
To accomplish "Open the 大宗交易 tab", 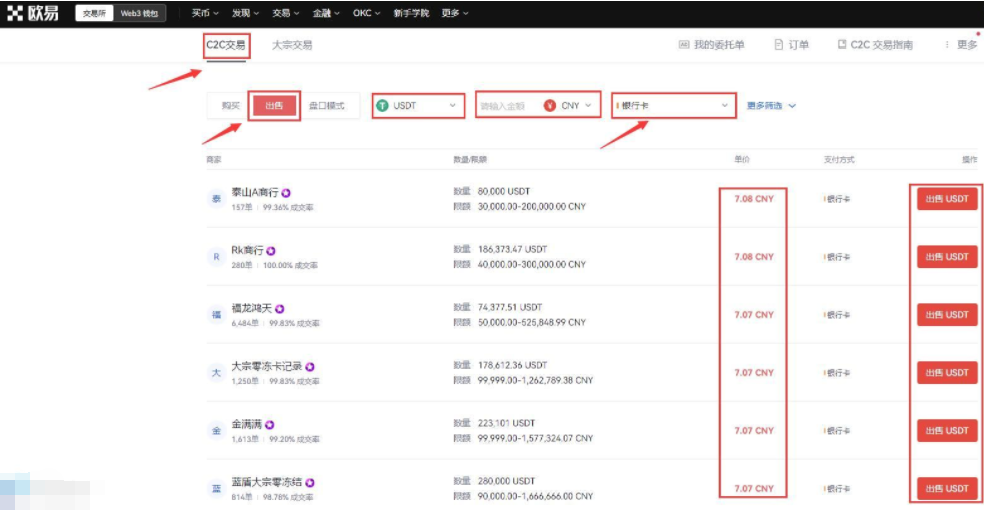I will [x=292, y=45].
